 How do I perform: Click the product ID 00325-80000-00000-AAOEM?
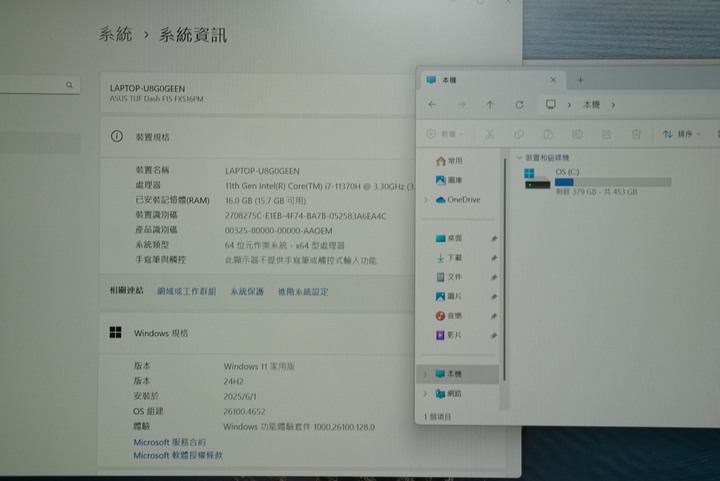(x=279, y=230)
